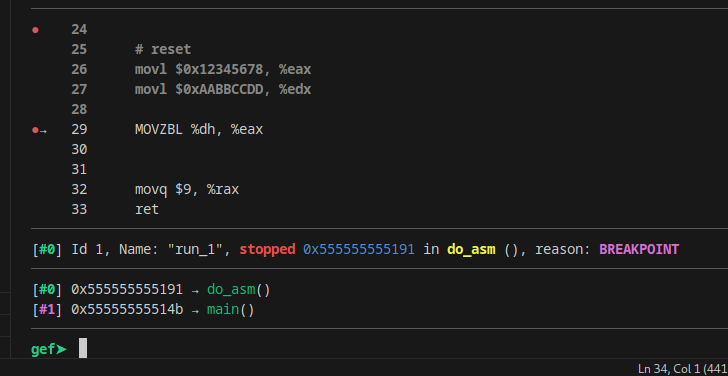728x376 pixels.
Task: Click the [#1] frame index label
Action: coord(47,310)
